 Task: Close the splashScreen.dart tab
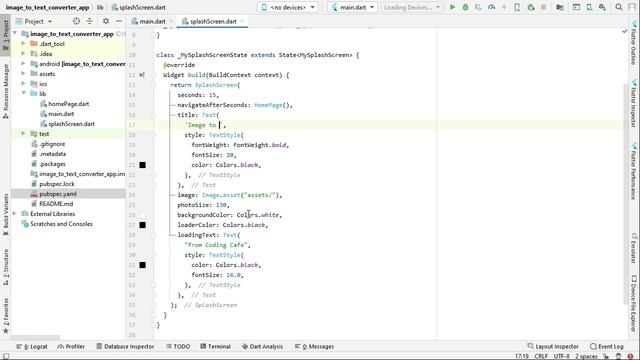[242, 21]
